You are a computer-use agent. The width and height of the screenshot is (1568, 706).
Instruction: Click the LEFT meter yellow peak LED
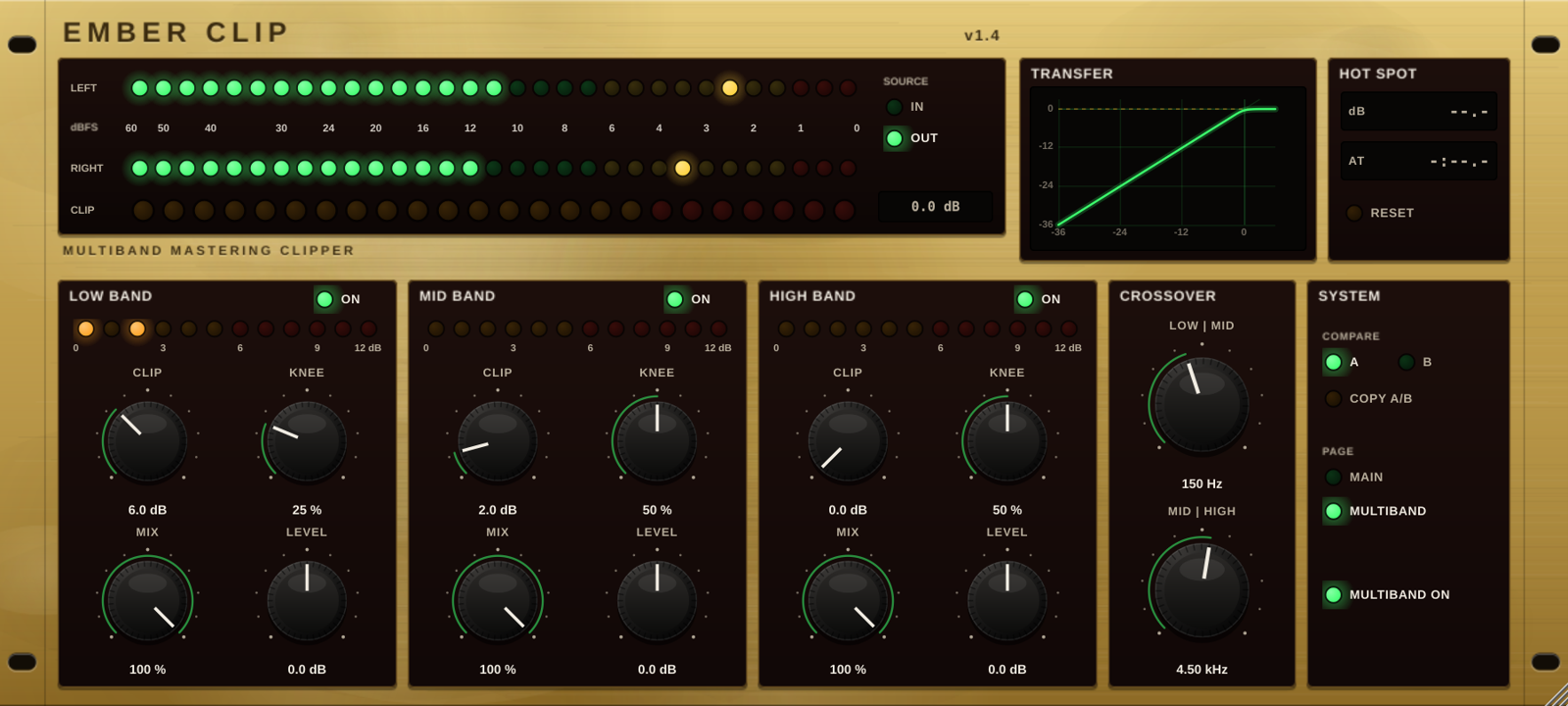click(729, 88)
